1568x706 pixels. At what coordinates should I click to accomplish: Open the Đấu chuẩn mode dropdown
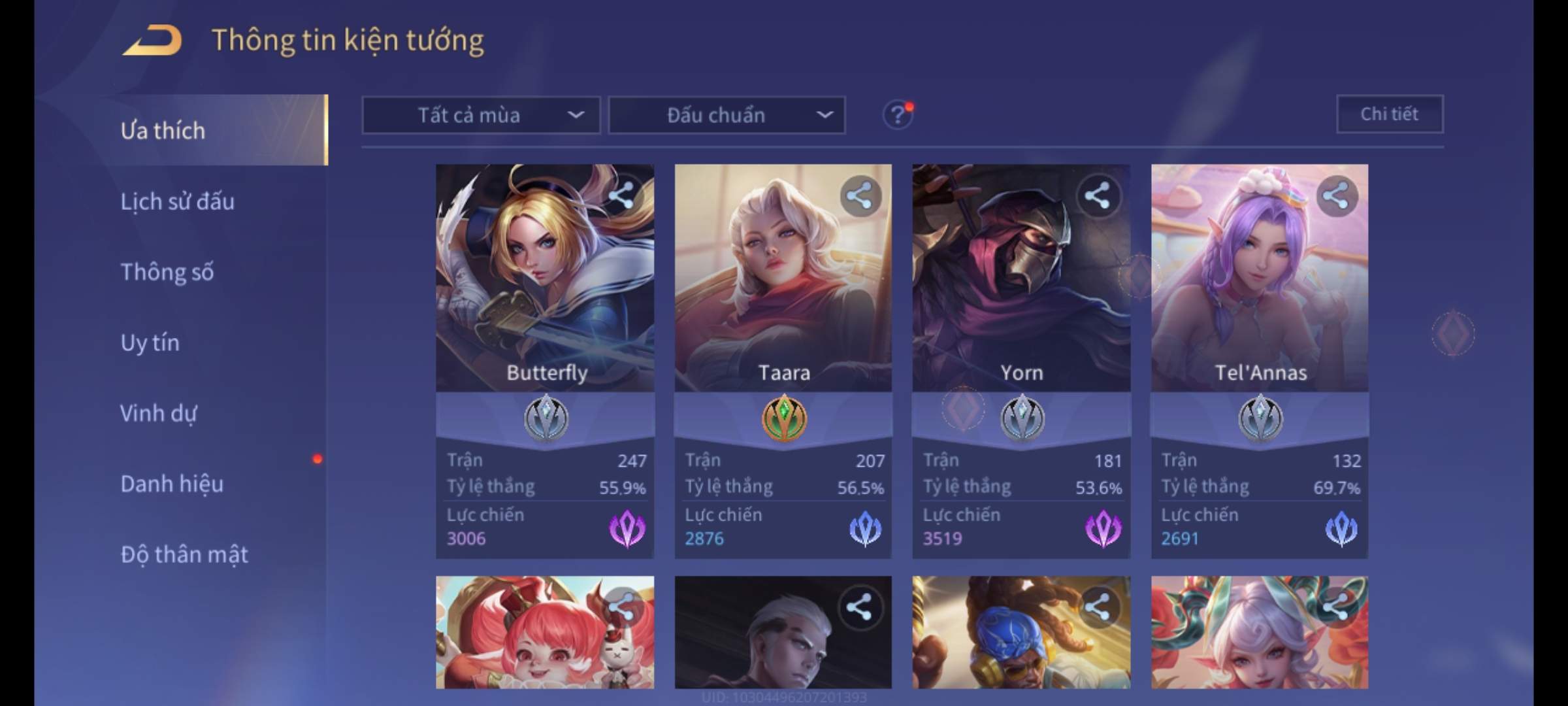[x=727, y=116]
